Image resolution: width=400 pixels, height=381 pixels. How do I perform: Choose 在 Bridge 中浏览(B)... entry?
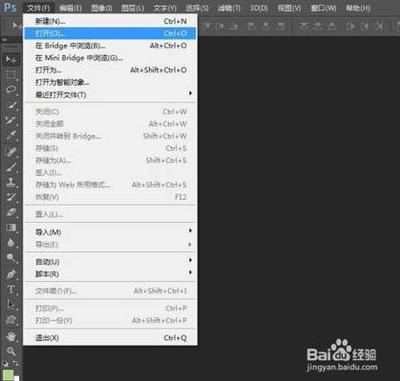tap(110, 46)
